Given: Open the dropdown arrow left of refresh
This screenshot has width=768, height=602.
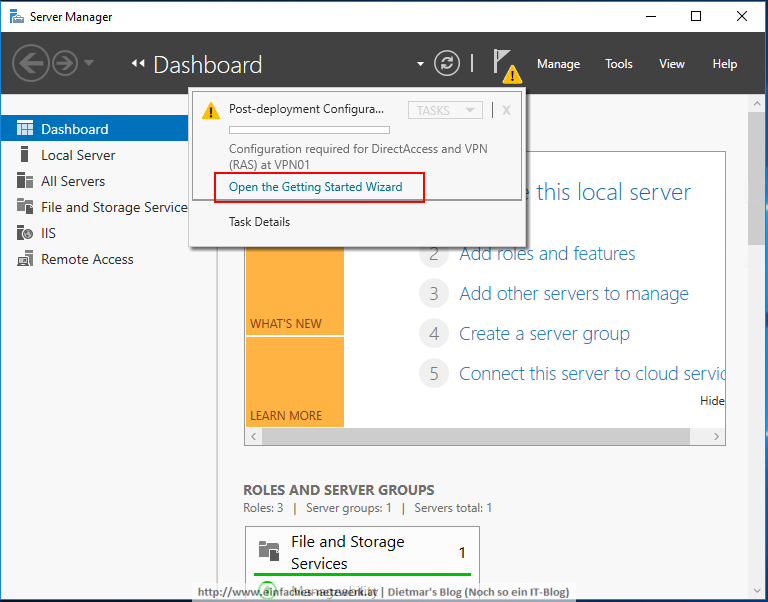Looking at the screenshot, I should [420, 64].
